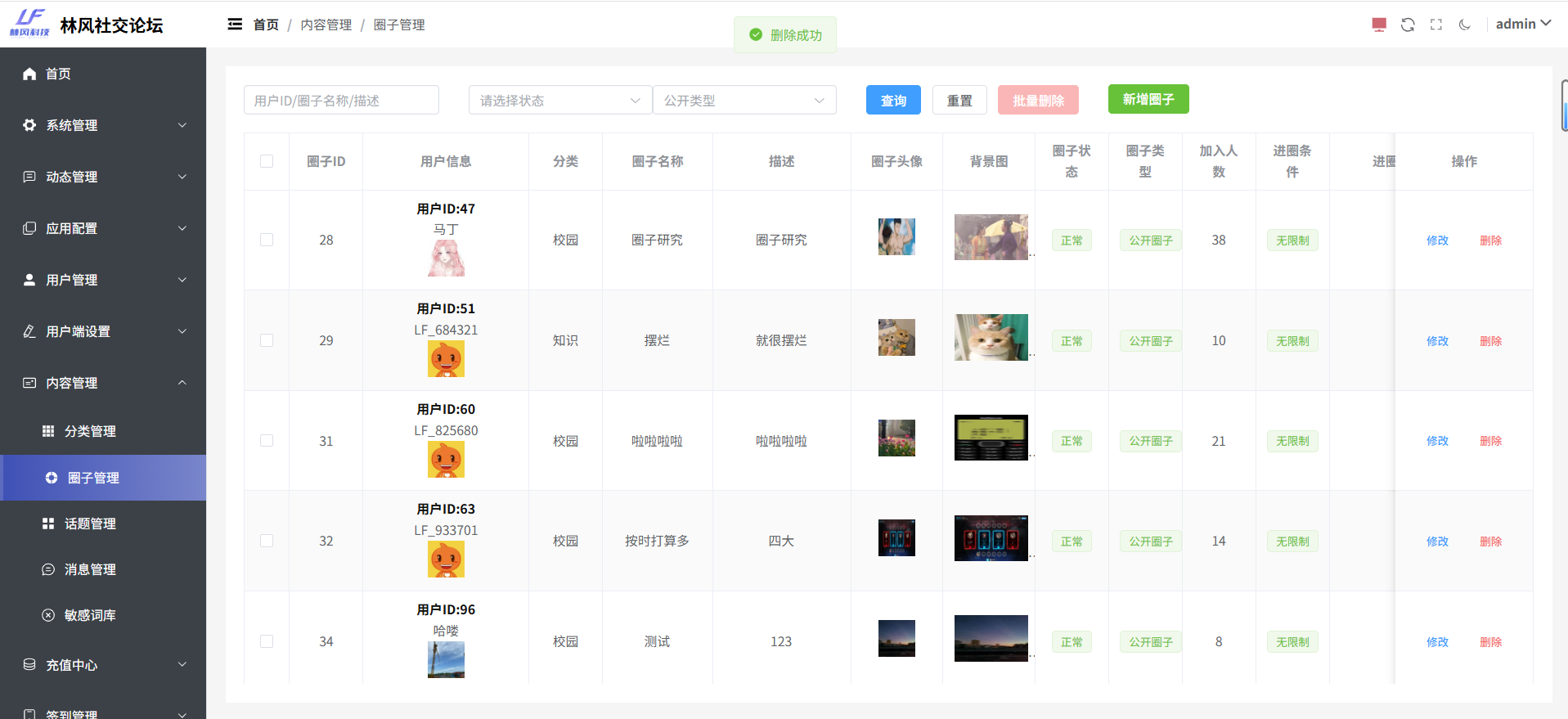The width and height of the screenshot is (1568, 719).
Task: Open 圈子管理 submenu item
Action: click(103, 478)
